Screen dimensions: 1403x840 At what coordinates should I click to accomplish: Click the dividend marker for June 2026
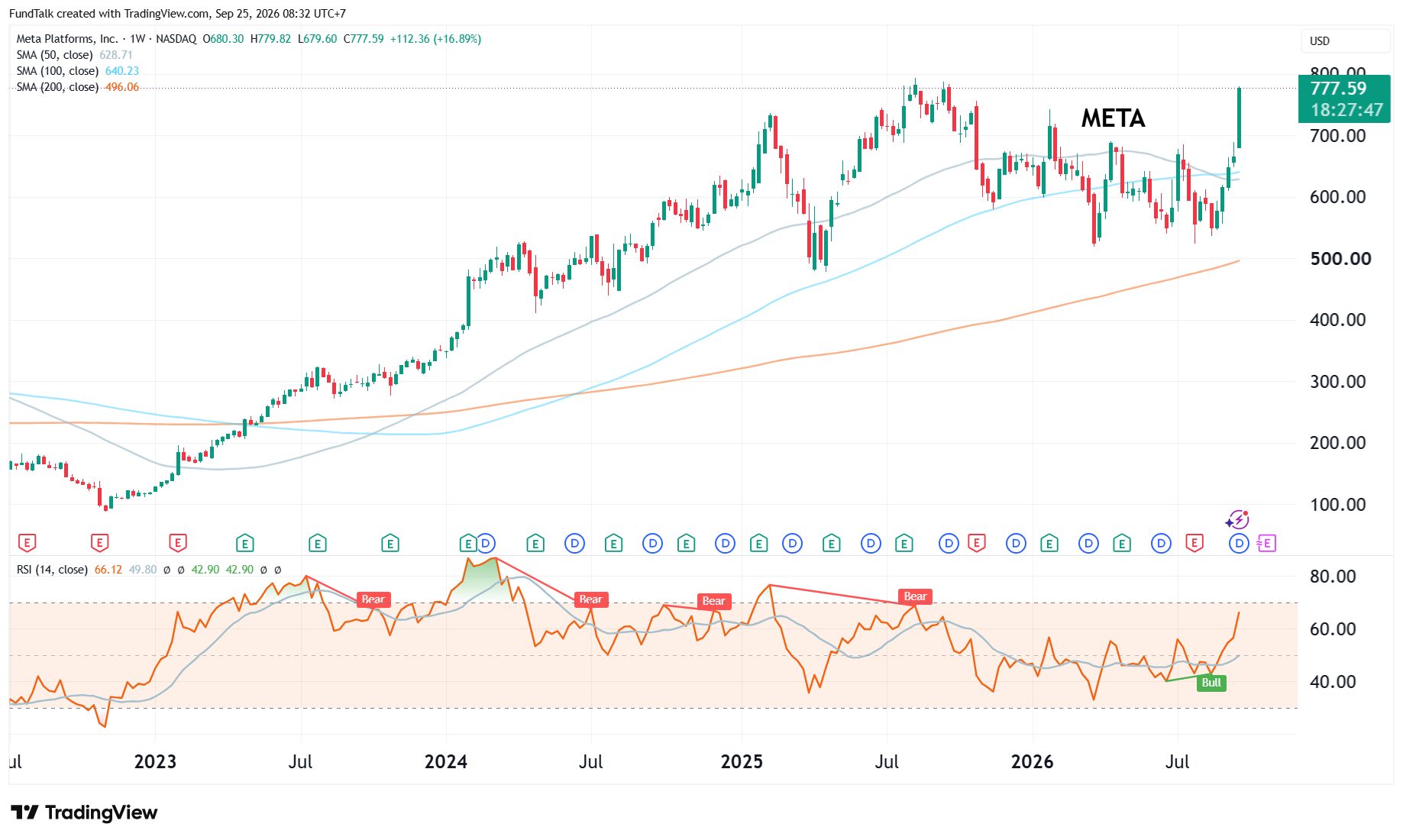click(x=1161, y=544)
